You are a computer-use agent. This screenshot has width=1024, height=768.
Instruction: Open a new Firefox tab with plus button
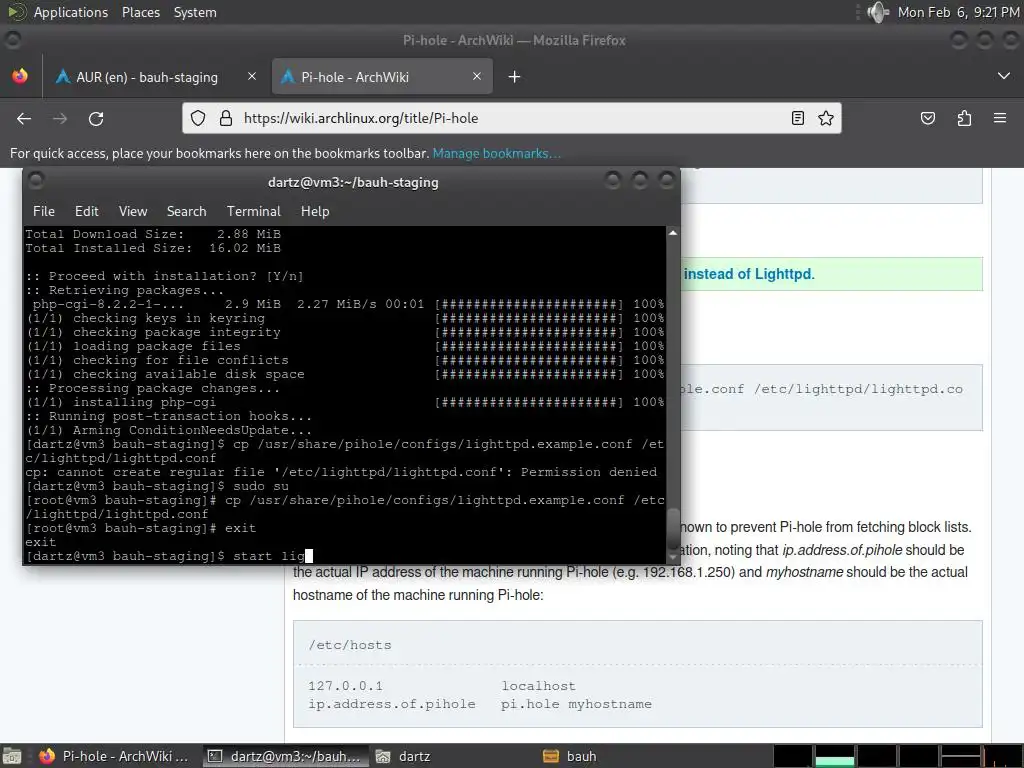click(515, 77)
